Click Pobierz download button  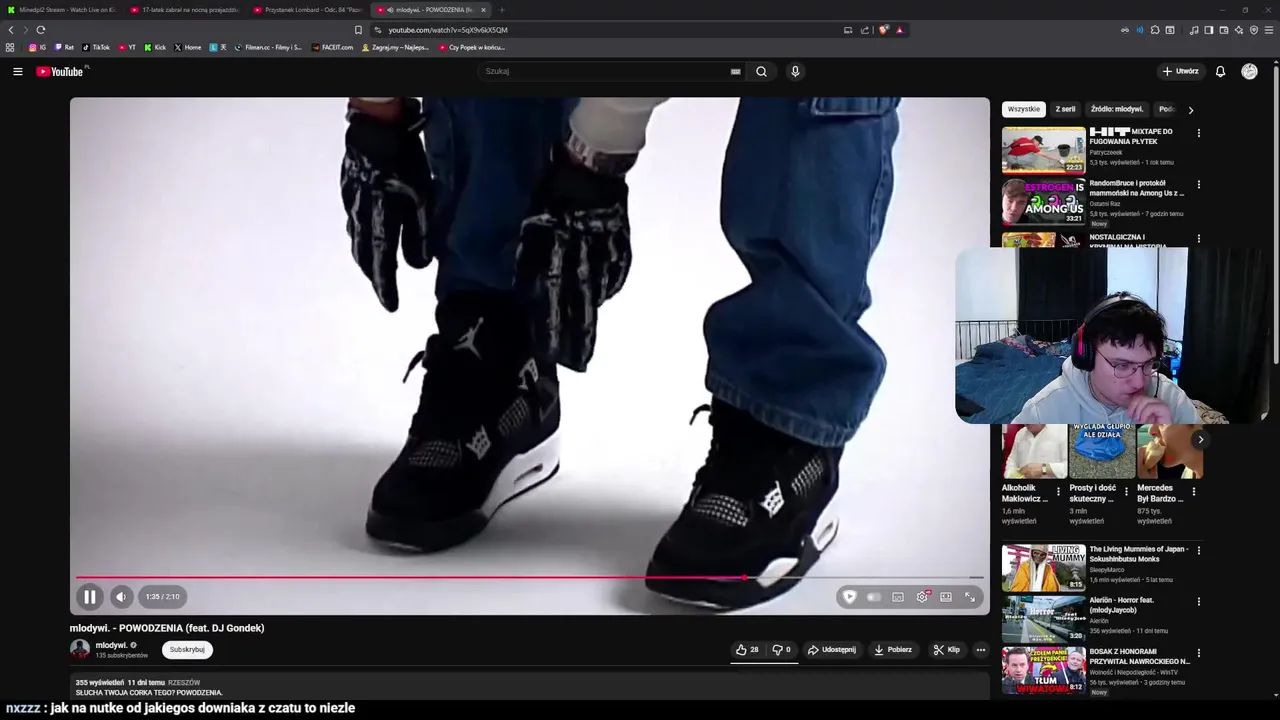point(893,649)
